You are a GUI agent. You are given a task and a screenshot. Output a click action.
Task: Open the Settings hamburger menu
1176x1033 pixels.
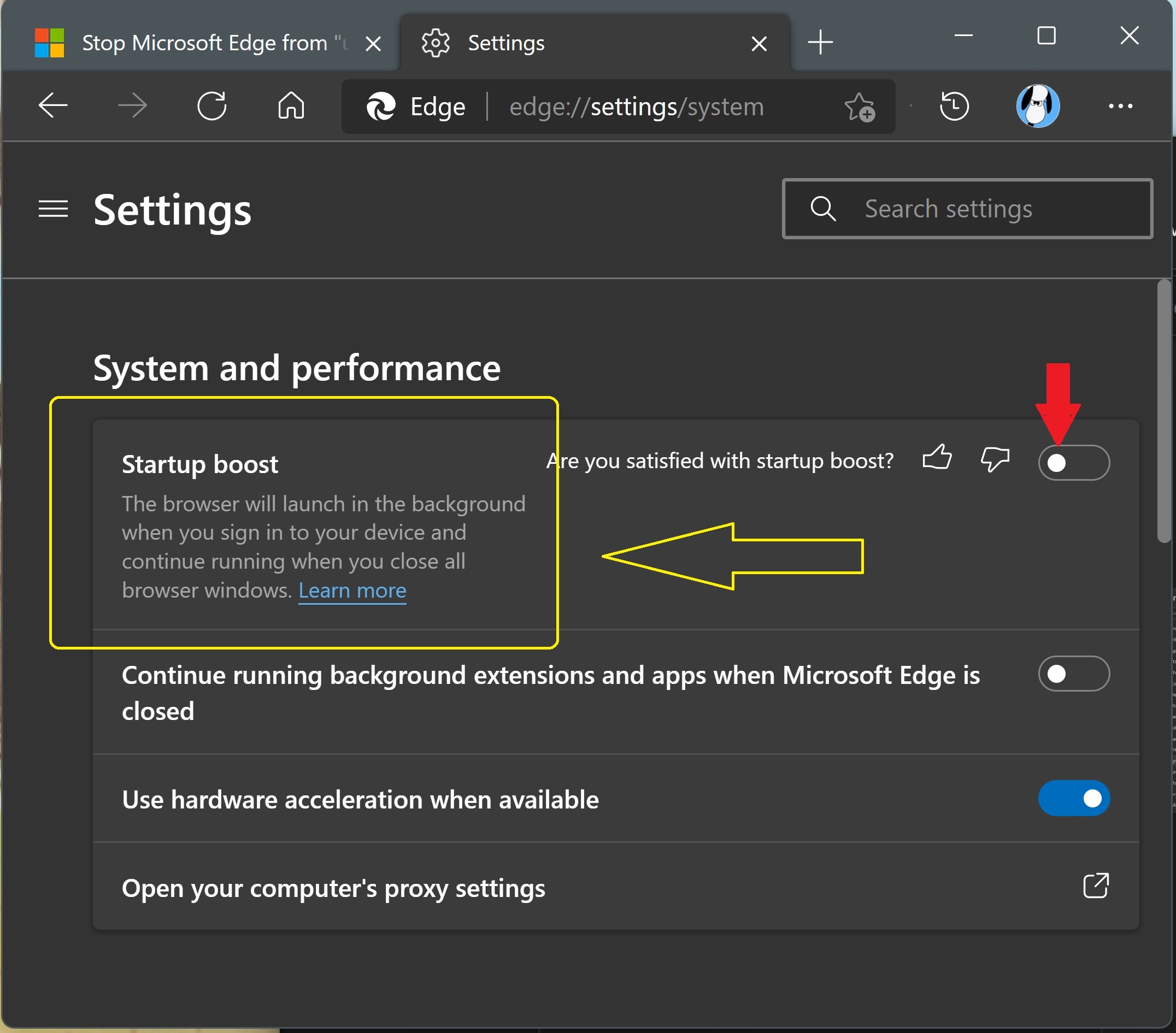click(53, 209)
